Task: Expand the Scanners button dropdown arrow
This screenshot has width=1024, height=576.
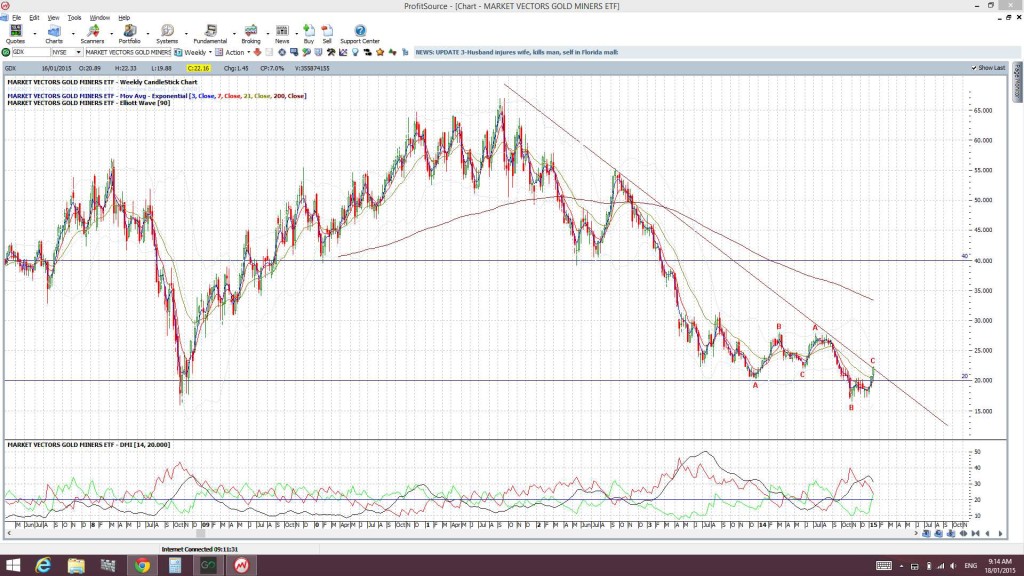Action: (111, 34)
